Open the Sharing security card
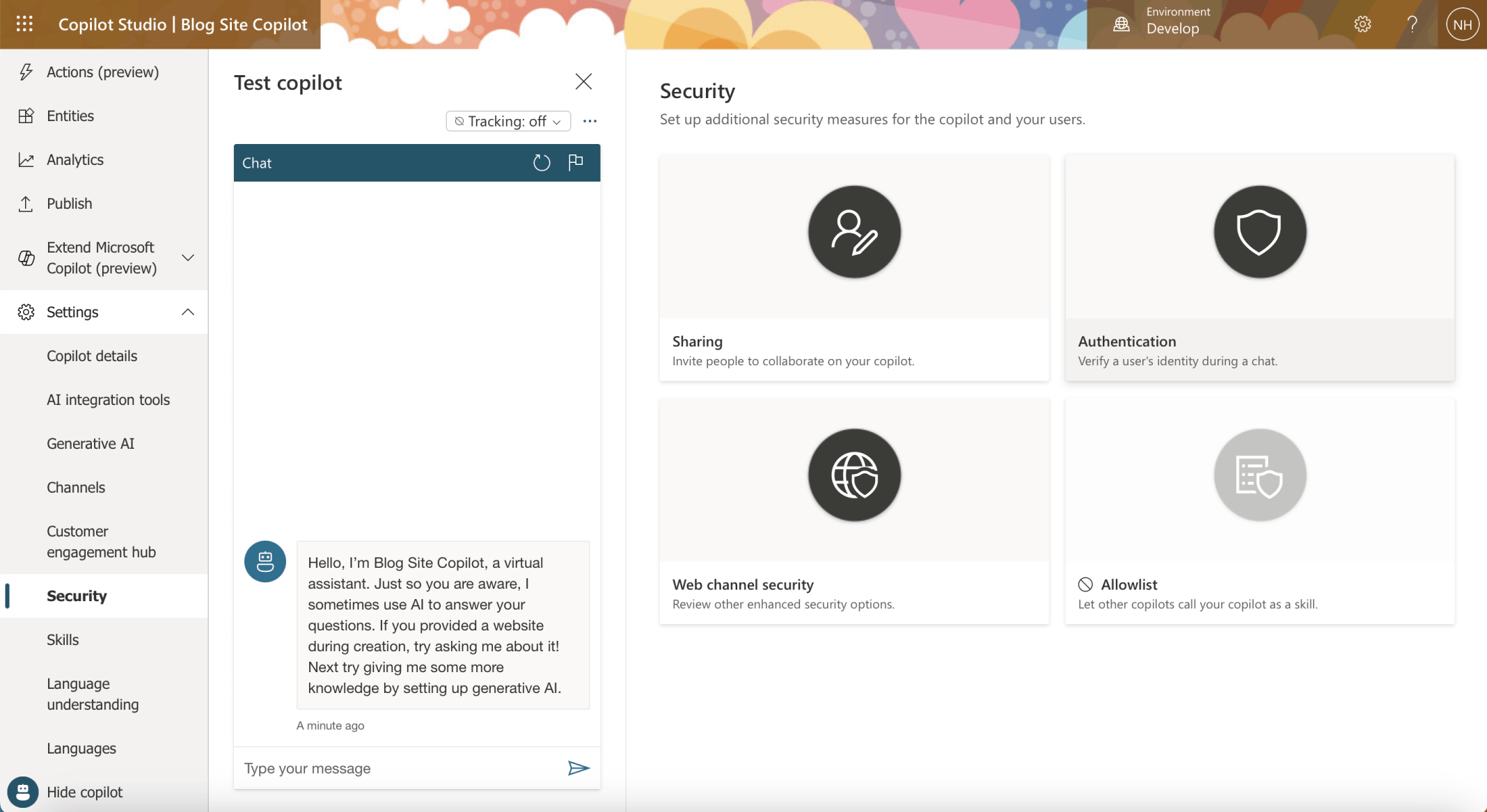This screenshot has height=812, width=1487. coord(854,268)
